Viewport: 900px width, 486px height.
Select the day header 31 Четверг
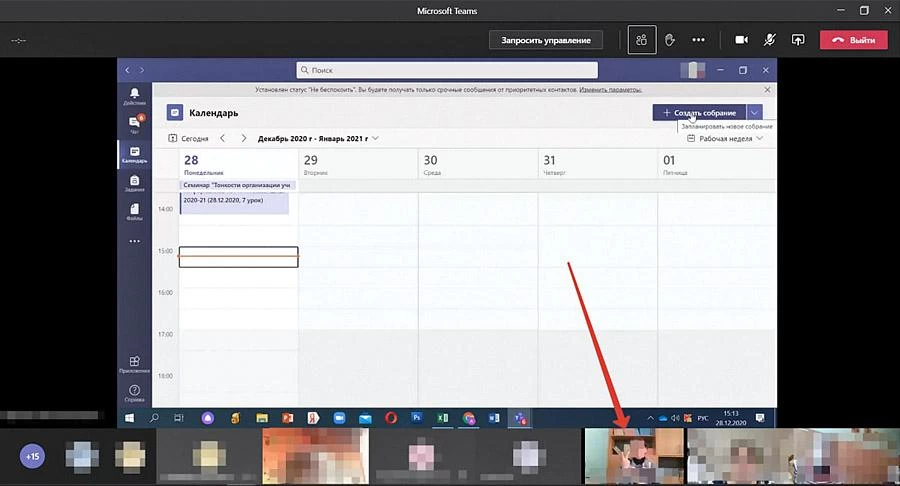point(598,164)
